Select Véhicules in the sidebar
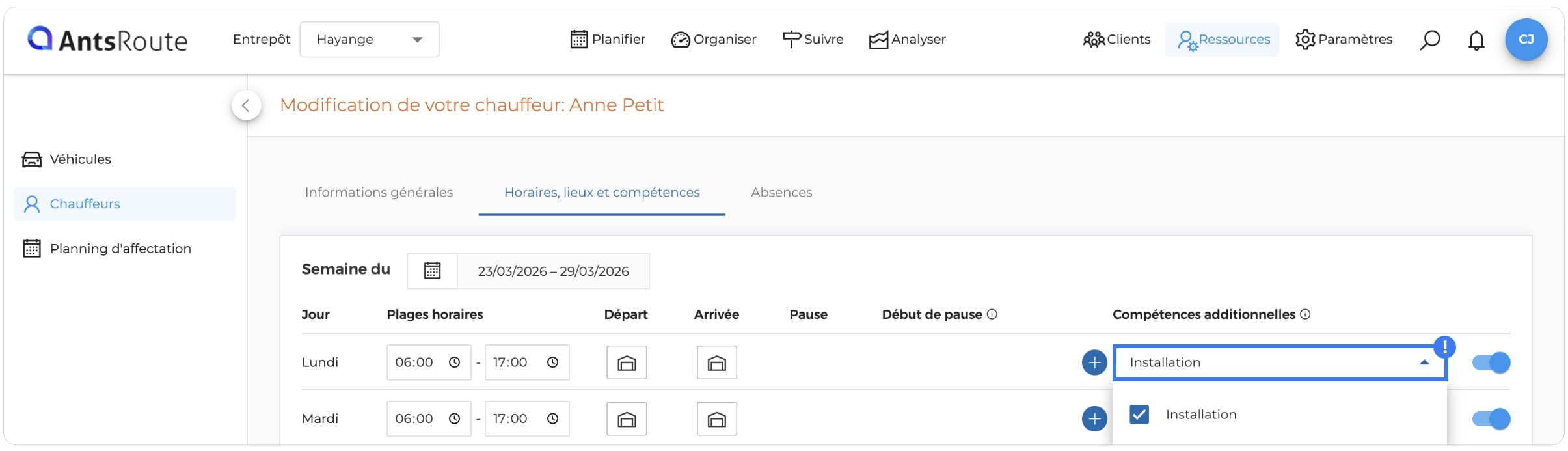The width and height of the screenshot is (1568, 451). pos(124,159)
